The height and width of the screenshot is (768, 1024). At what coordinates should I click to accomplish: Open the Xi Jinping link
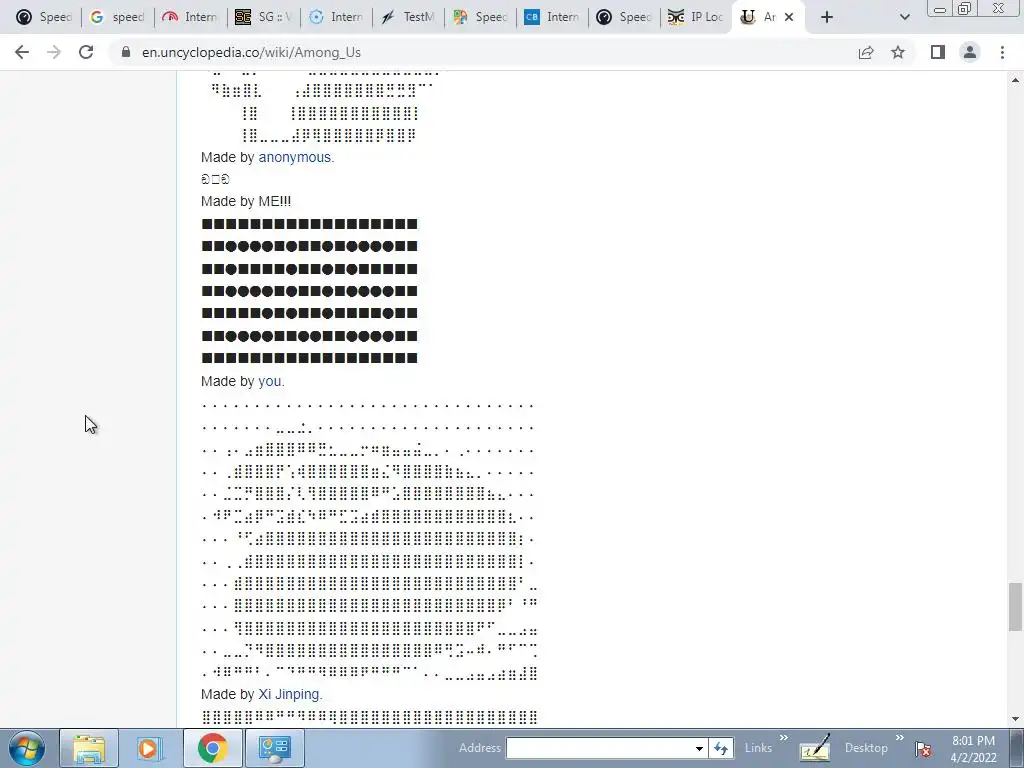coord(289,694)
